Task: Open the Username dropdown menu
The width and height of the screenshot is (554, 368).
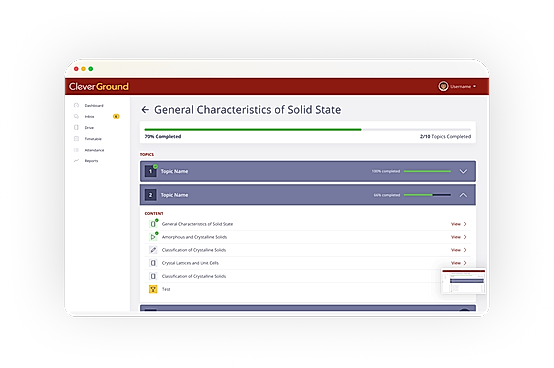Action: (463, 87)
